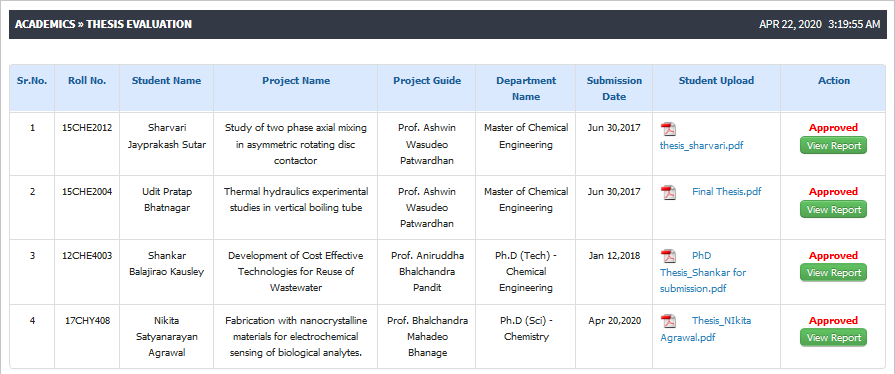This screenshot has height=374, width=895.
Task: Click the PDF icon beside Final Thesis.pdf
Action: coord(668,192)
